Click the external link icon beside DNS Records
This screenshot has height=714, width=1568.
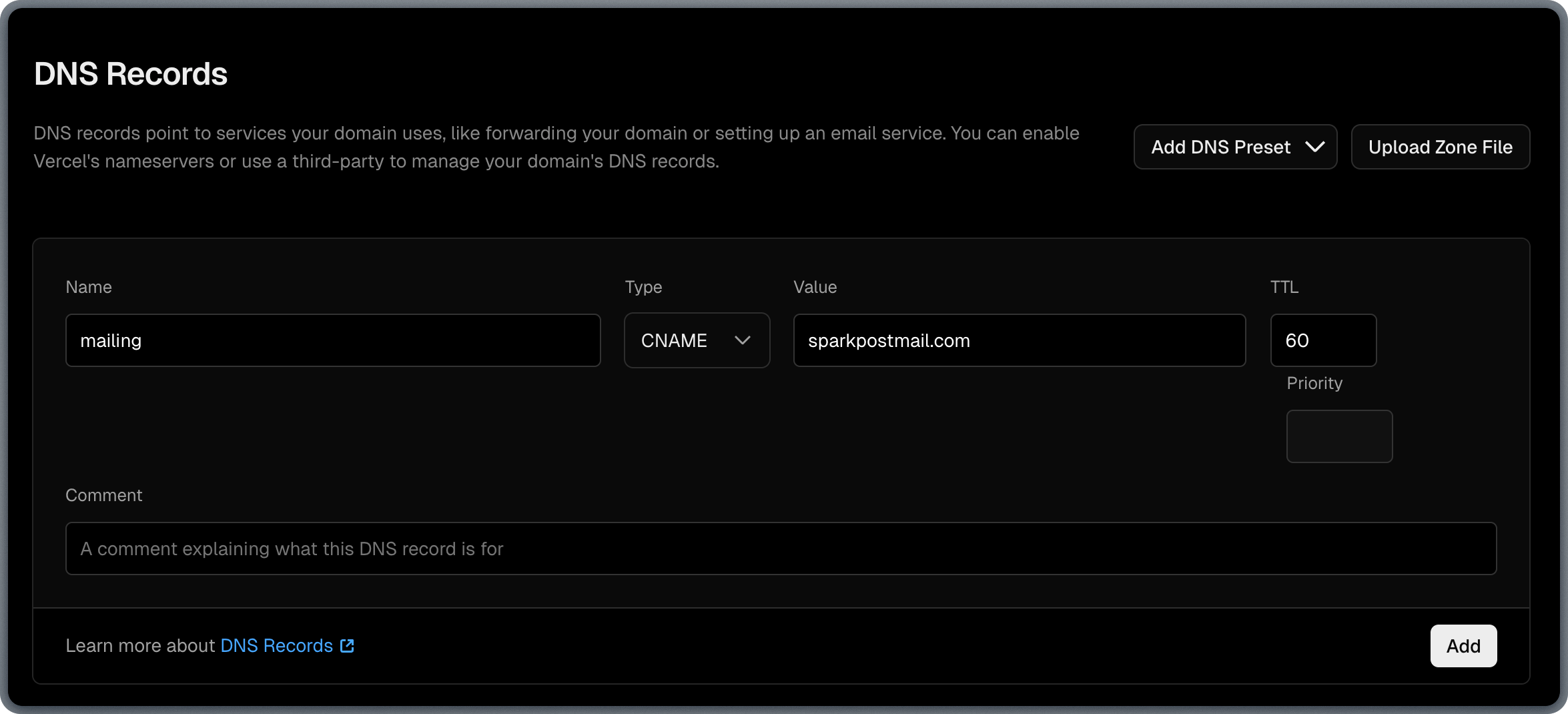pos(346,646)
